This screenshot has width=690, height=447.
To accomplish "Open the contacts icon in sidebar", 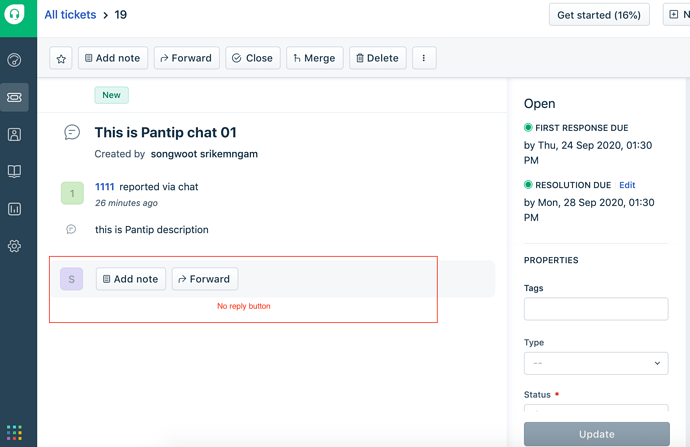I will [x=14, y=134].
